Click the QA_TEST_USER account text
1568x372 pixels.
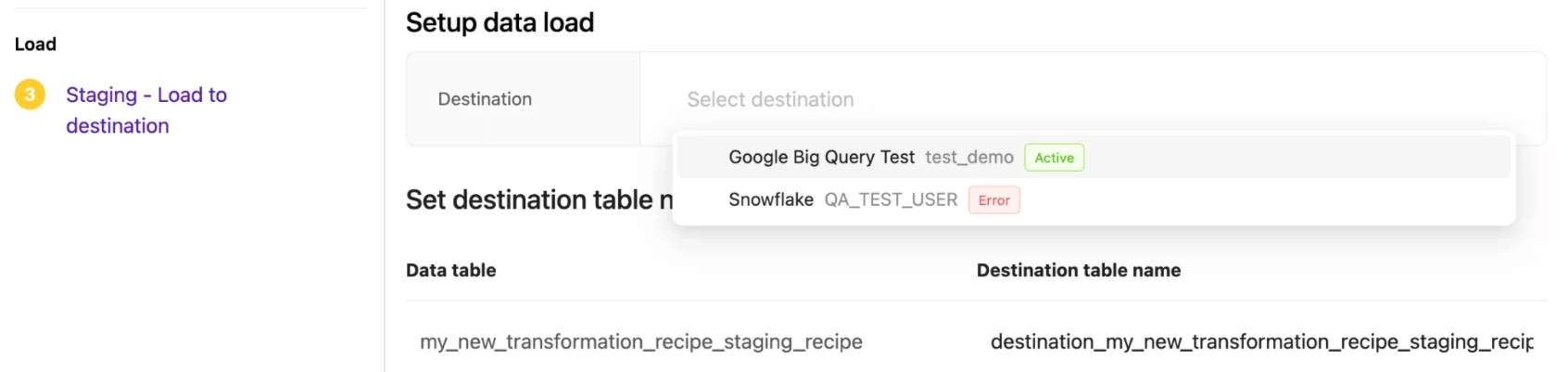click(x=891, y=200)
